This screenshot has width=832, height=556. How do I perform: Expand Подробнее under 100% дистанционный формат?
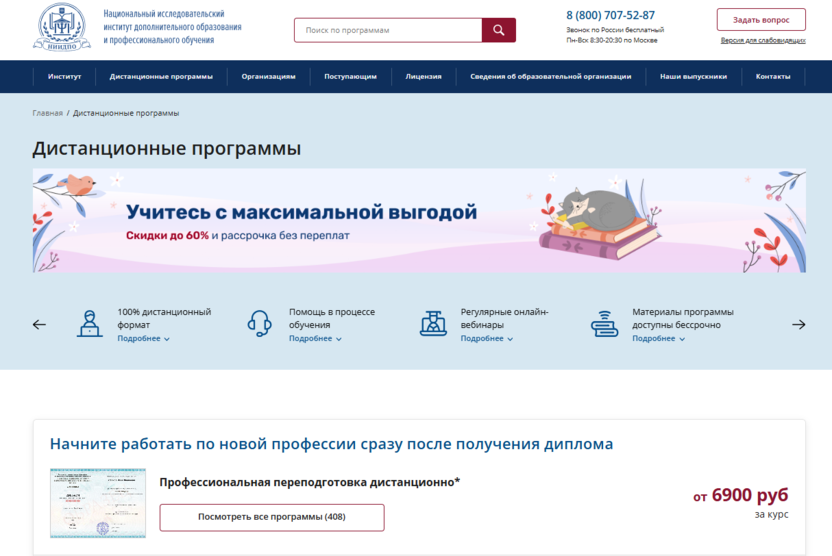click(143, 338)
